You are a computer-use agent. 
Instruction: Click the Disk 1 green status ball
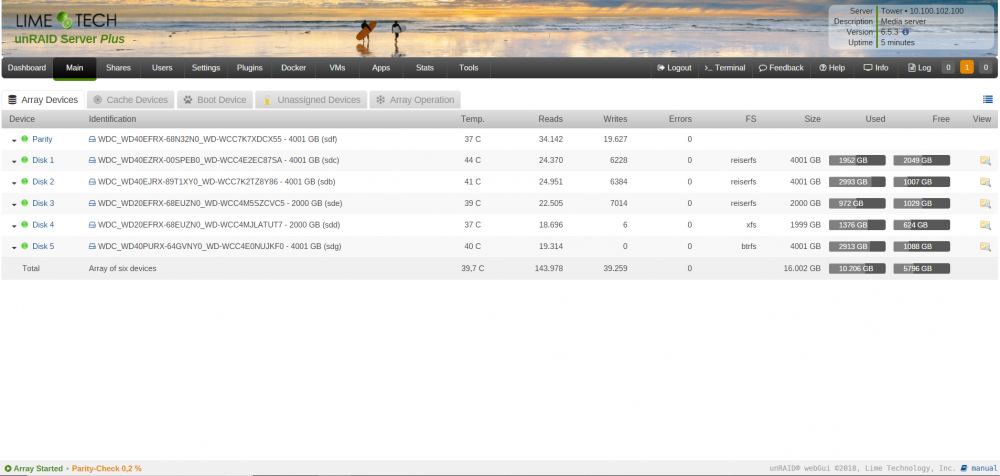tap(25, 160)
